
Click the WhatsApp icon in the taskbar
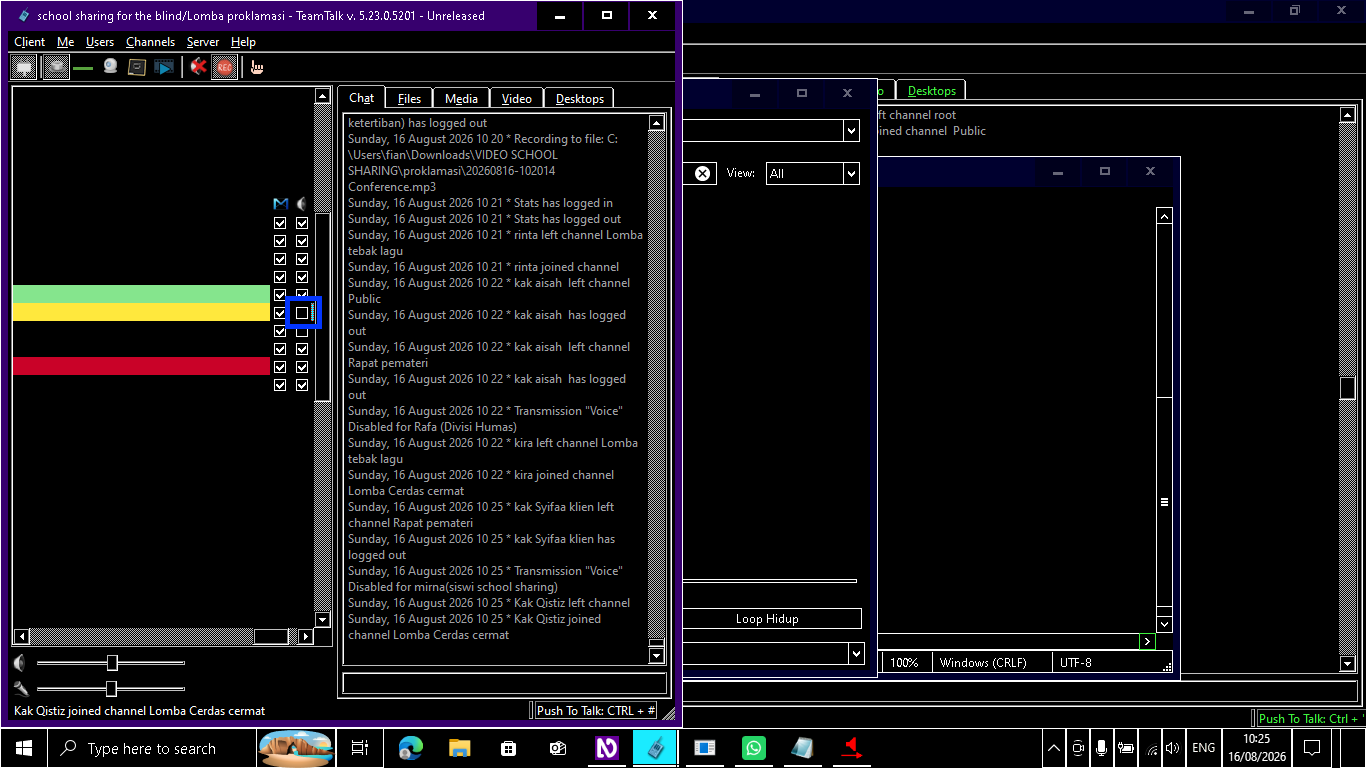coord(753,748)
